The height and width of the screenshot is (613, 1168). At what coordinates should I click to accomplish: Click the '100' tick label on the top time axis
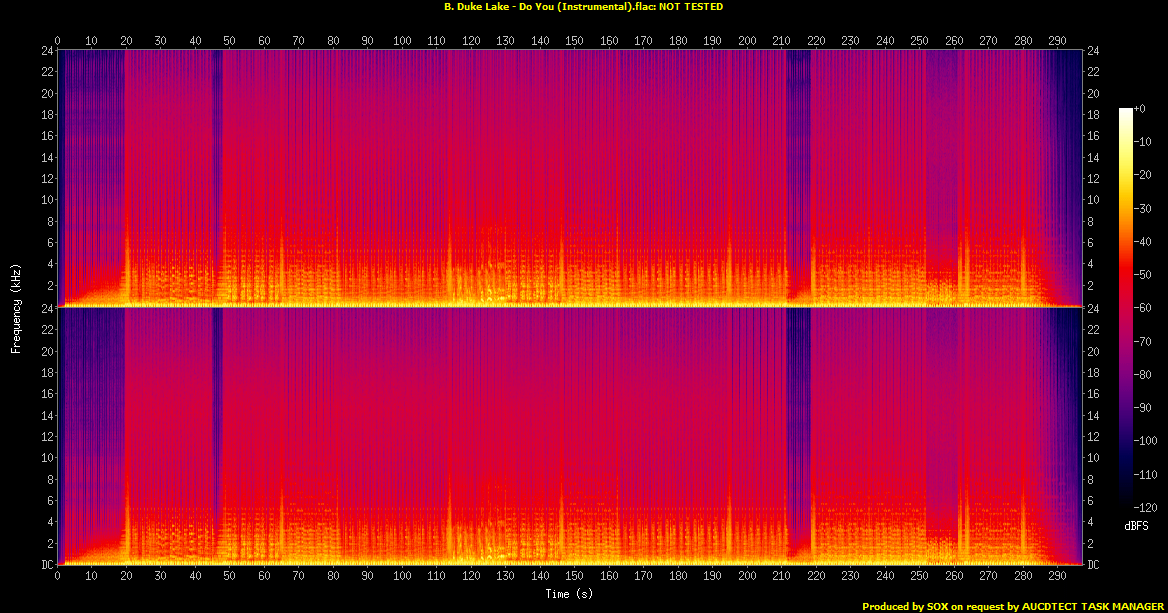click(x=402, y=41)
